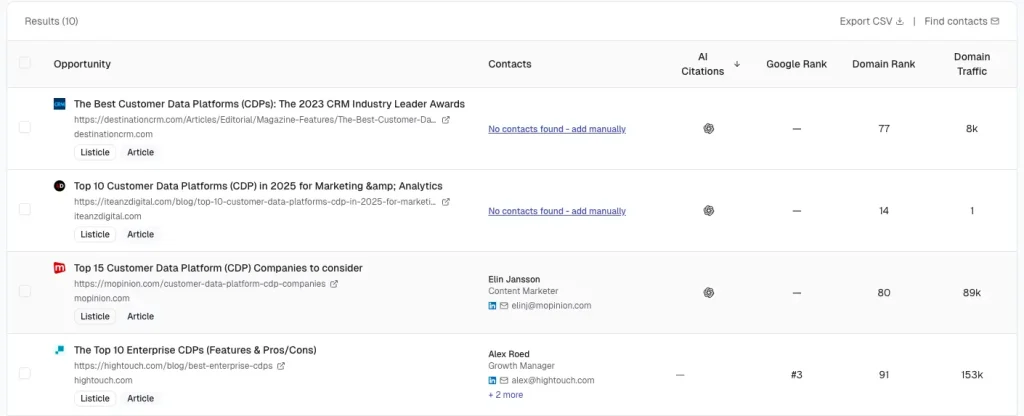Viewport: 1024px width, 416px height.
Task: Click the mopinion.com favicon
Action: pyautogui.click(x=59, y=268)
